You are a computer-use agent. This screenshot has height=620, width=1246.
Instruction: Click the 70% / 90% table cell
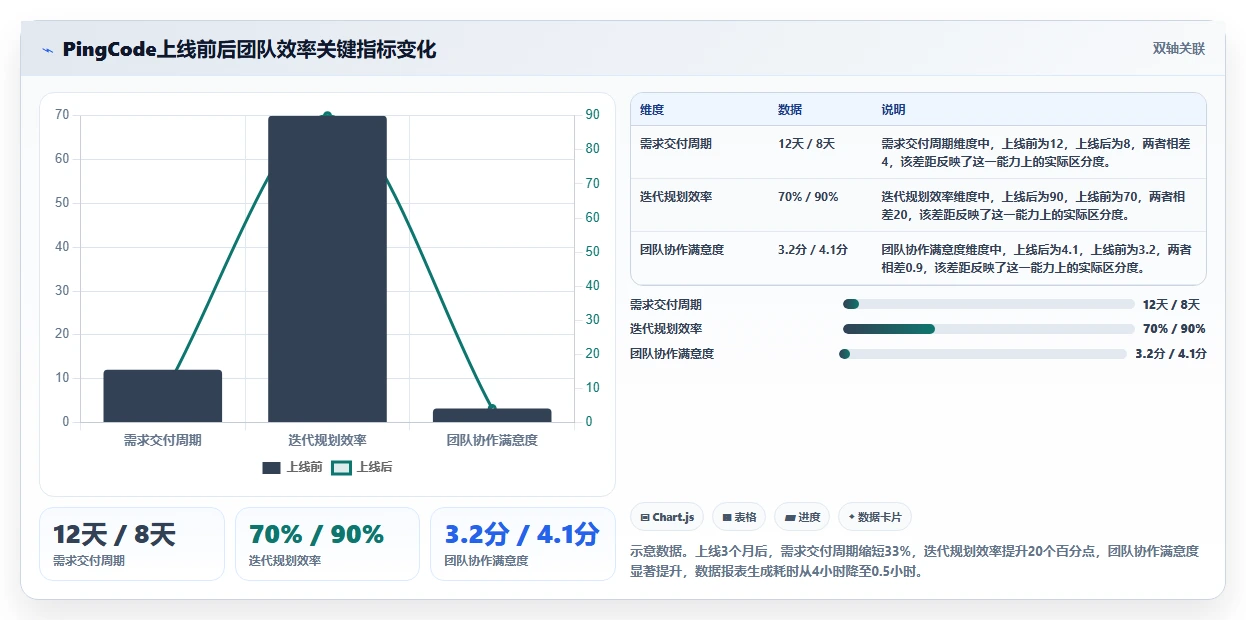(808, 197)
